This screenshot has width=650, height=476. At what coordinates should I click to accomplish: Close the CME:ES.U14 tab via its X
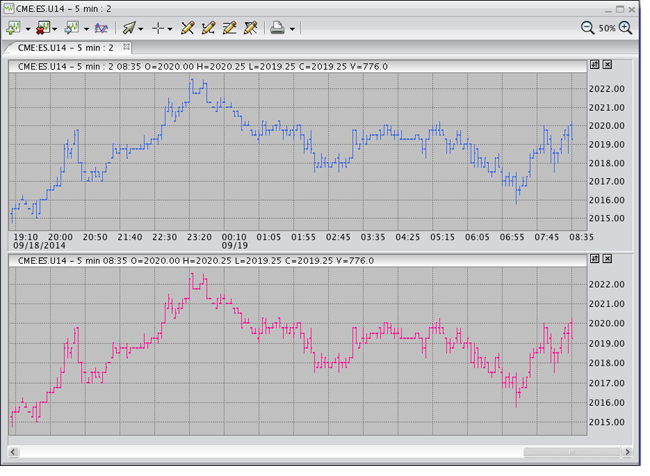(126, 47)
